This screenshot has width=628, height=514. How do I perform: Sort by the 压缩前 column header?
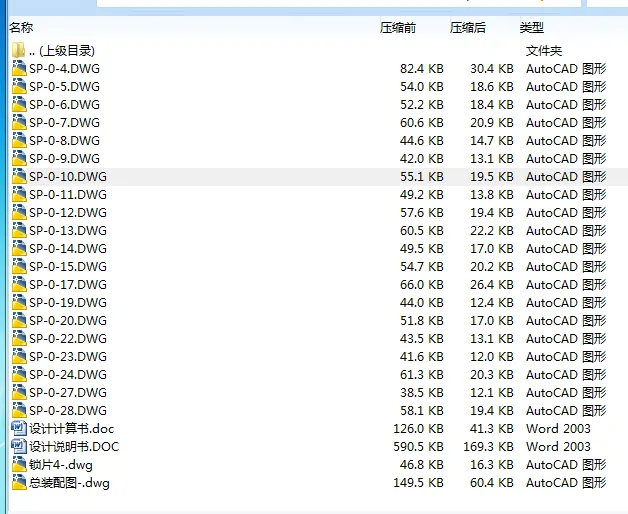point(398,28)
